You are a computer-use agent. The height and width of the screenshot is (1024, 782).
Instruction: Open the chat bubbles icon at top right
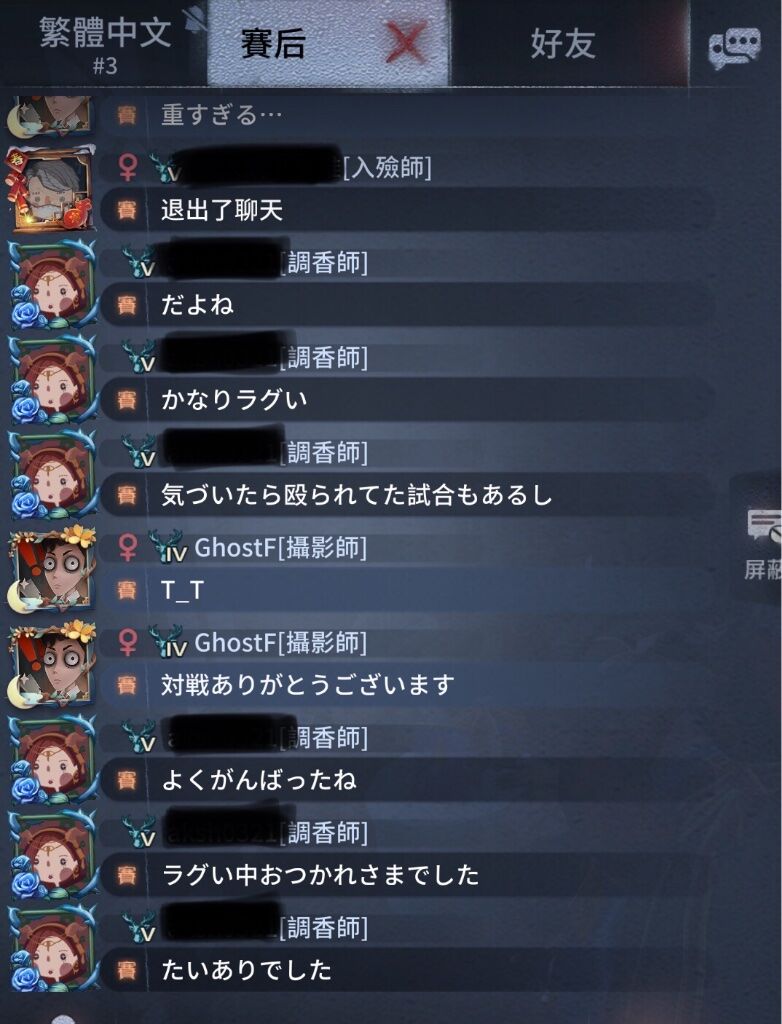(735, 48)
